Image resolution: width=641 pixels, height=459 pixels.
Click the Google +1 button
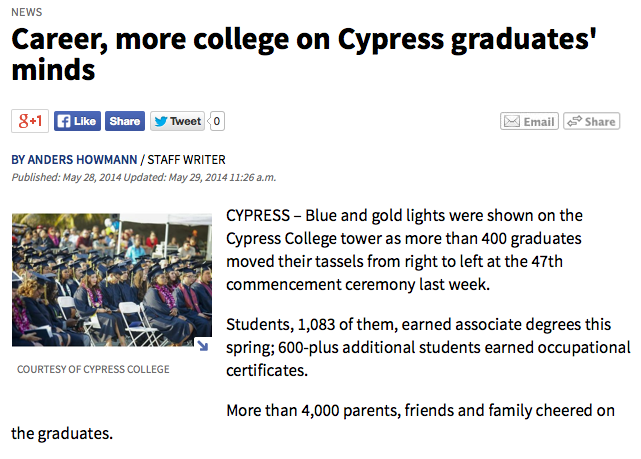[x=30, y=121]
